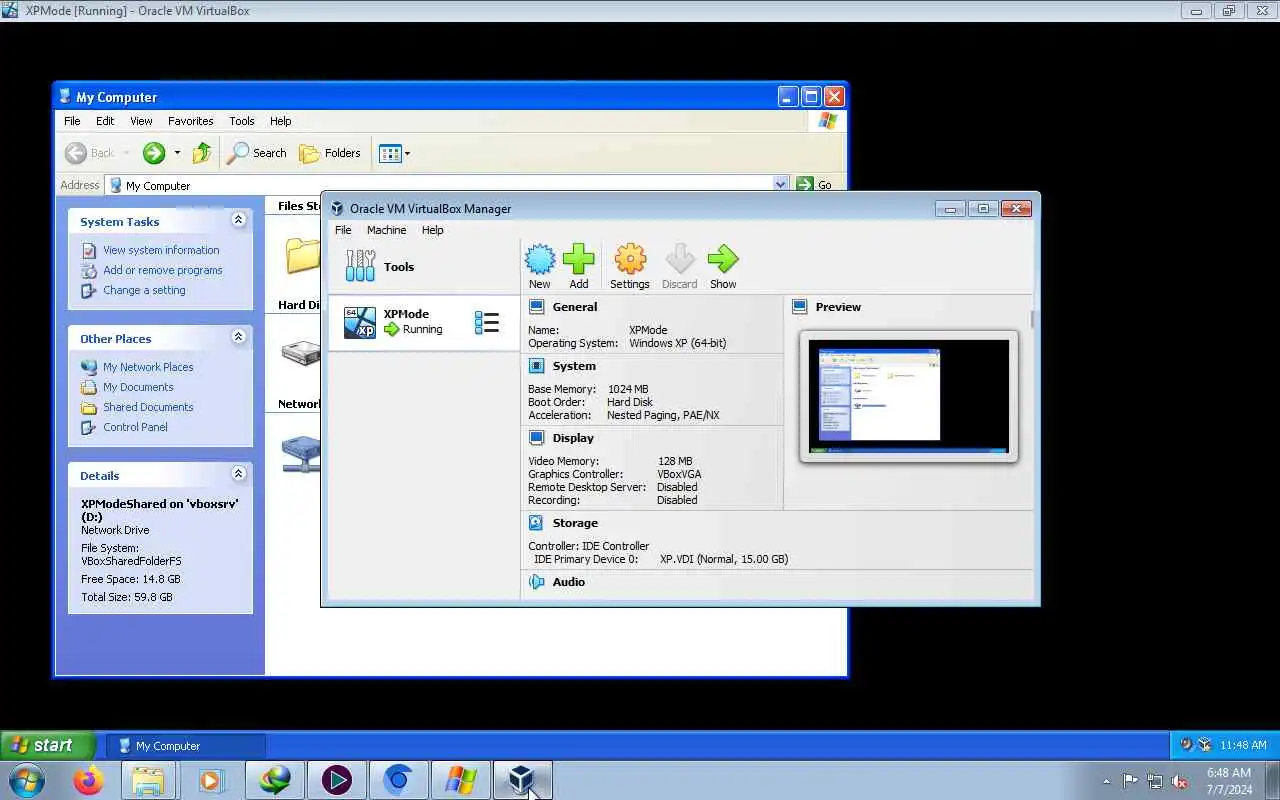Collapse the Other Places panel
The image size is (1280, 800).
[238, 337]
